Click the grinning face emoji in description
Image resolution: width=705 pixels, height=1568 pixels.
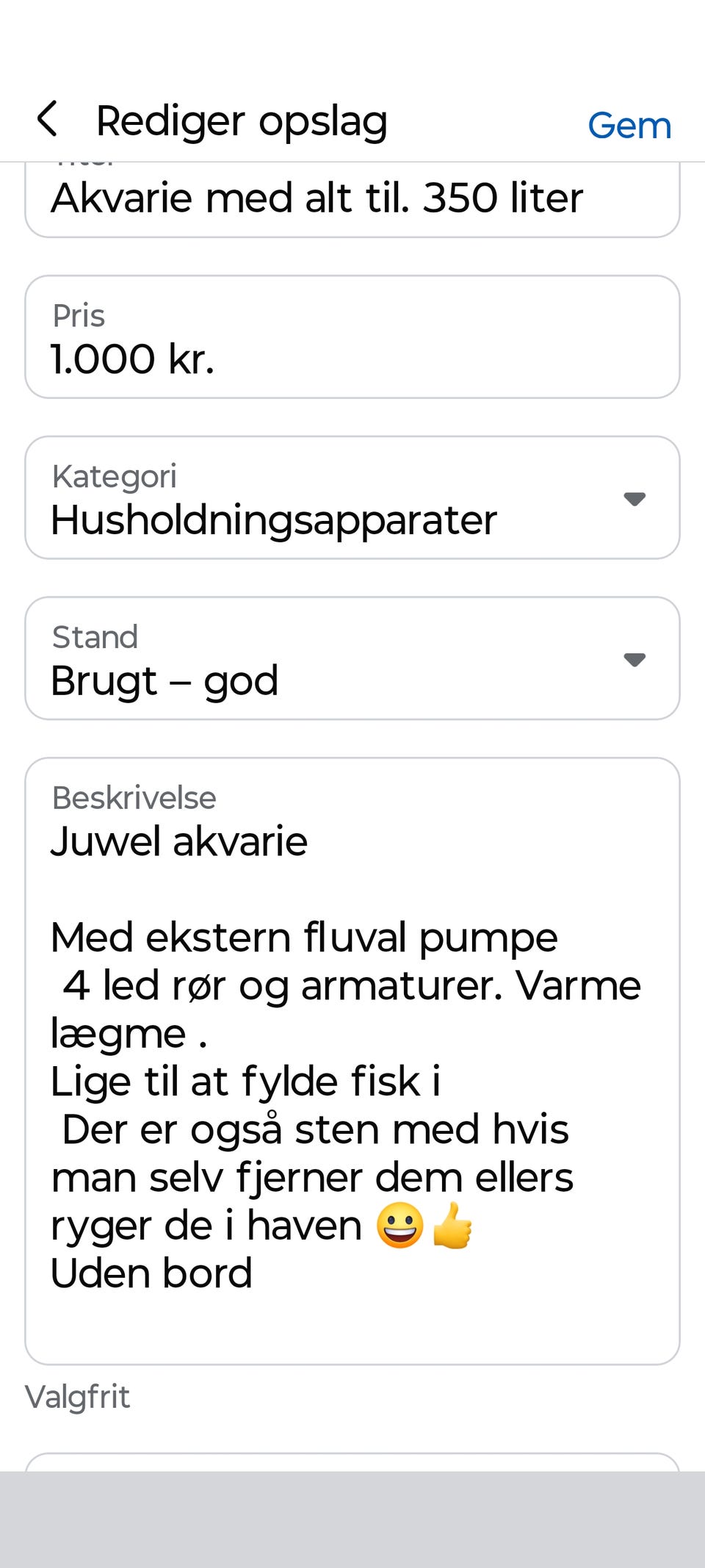coord(400,1225)
